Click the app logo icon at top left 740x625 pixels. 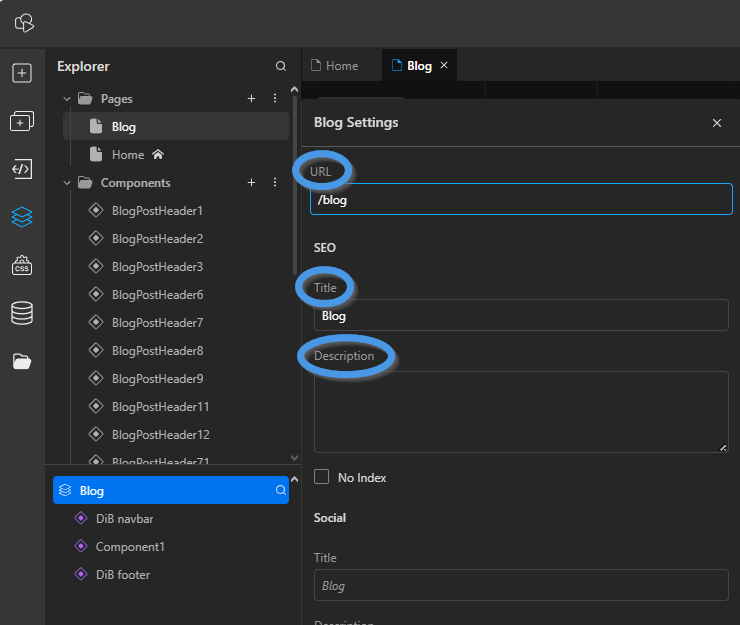tap(24, 23)
